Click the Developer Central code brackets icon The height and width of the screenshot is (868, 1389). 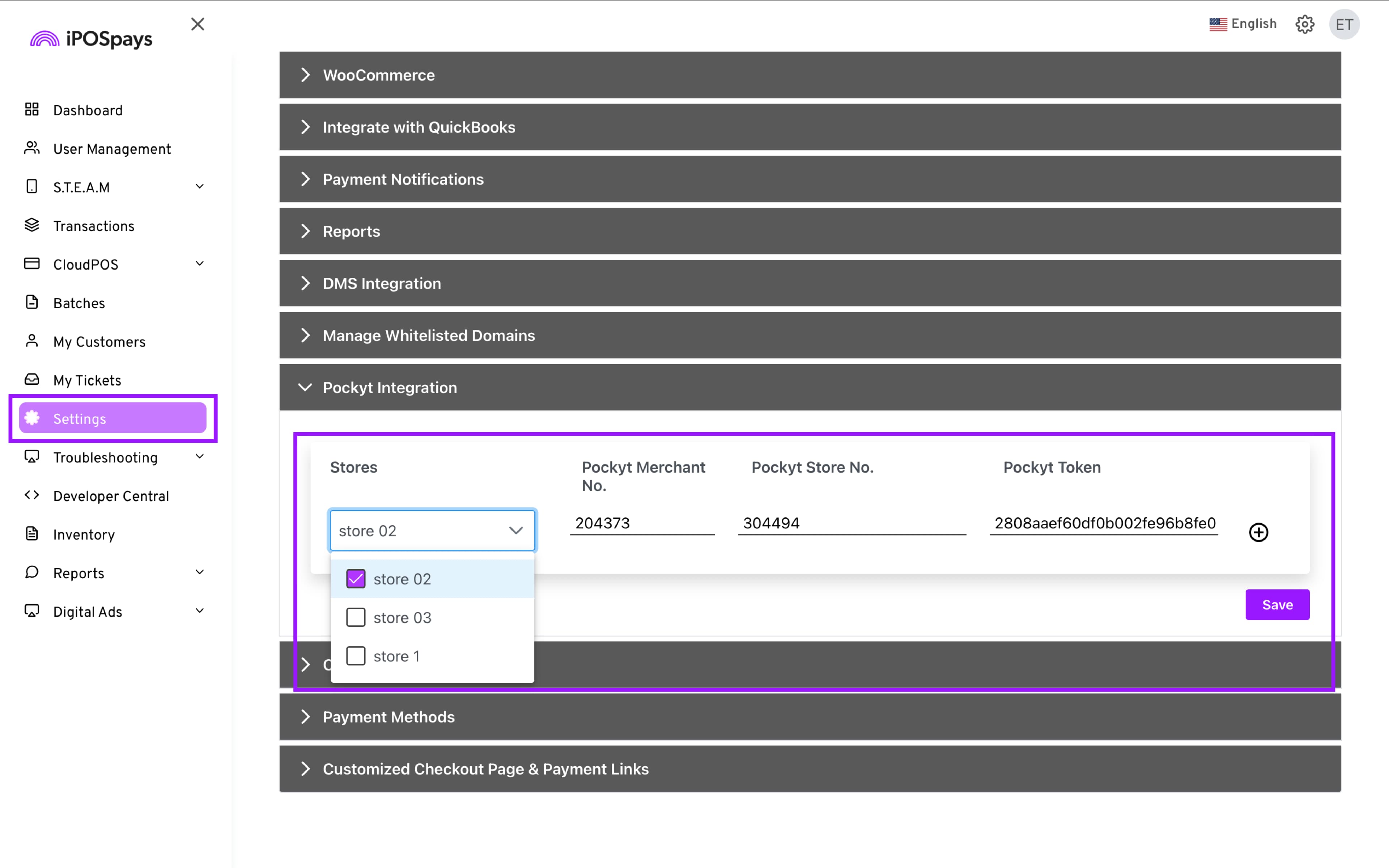click(x=31, y=495)
